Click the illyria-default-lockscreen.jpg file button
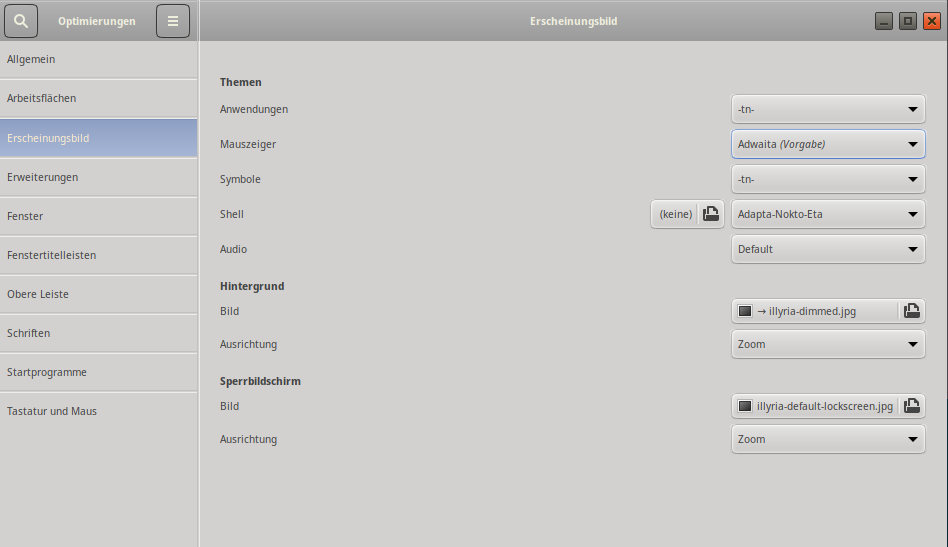 (816, 406)
